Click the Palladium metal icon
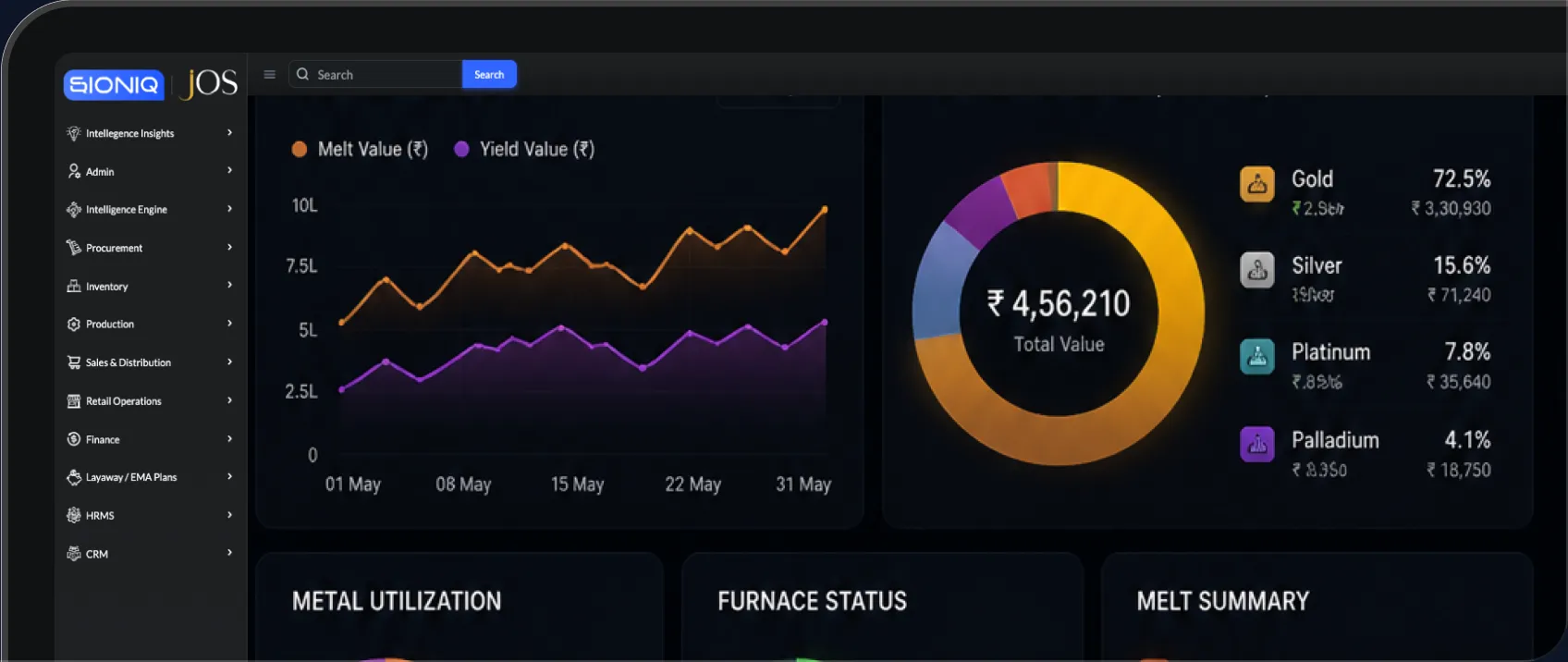The image size is (1568, 662). pyautogui.click(x=1257, y=444)
